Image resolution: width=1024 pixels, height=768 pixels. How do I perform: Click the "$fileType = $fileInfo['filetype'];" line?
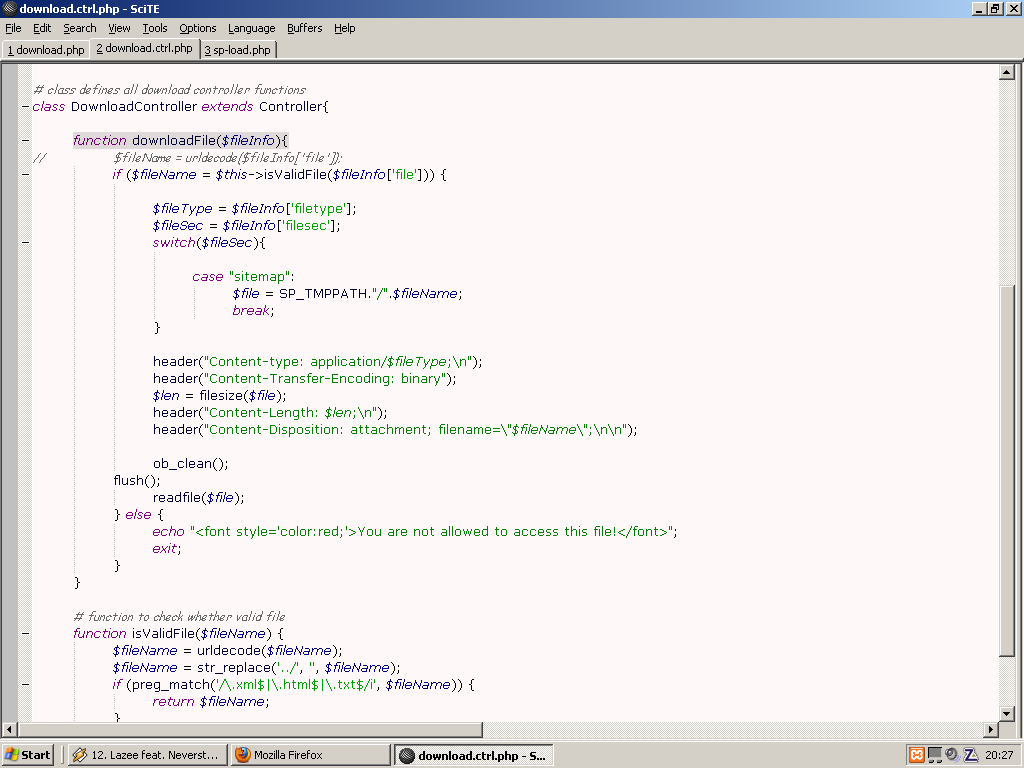(255, 208)
